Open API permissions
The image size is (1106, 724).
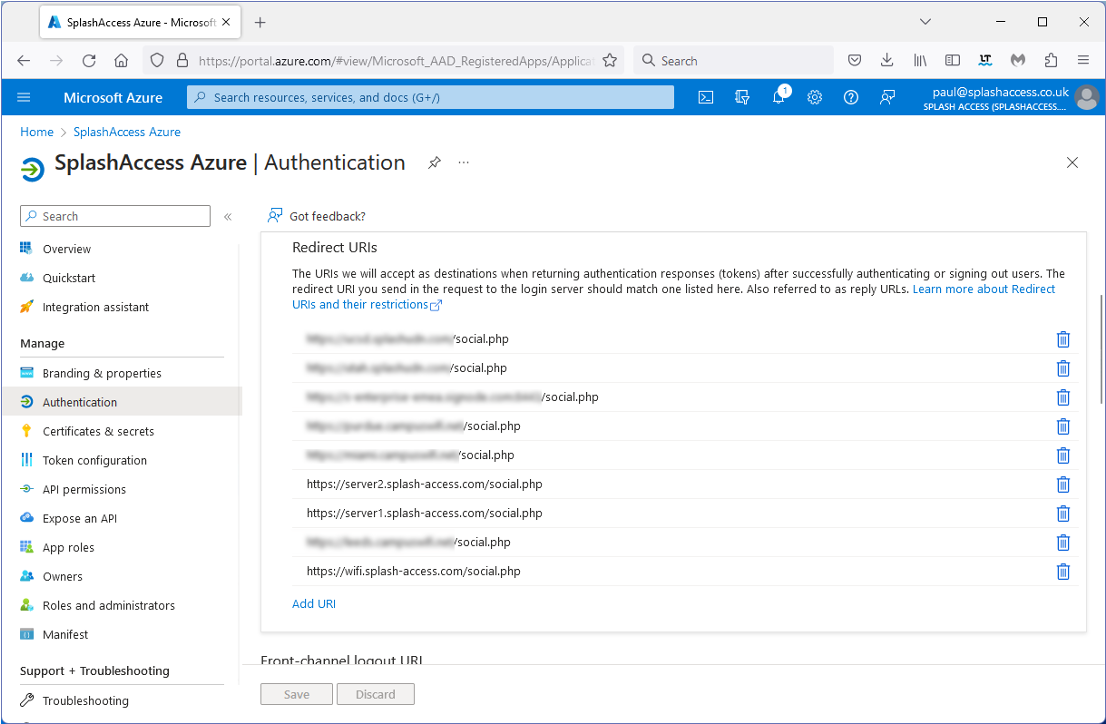click(x=84, y=489)
